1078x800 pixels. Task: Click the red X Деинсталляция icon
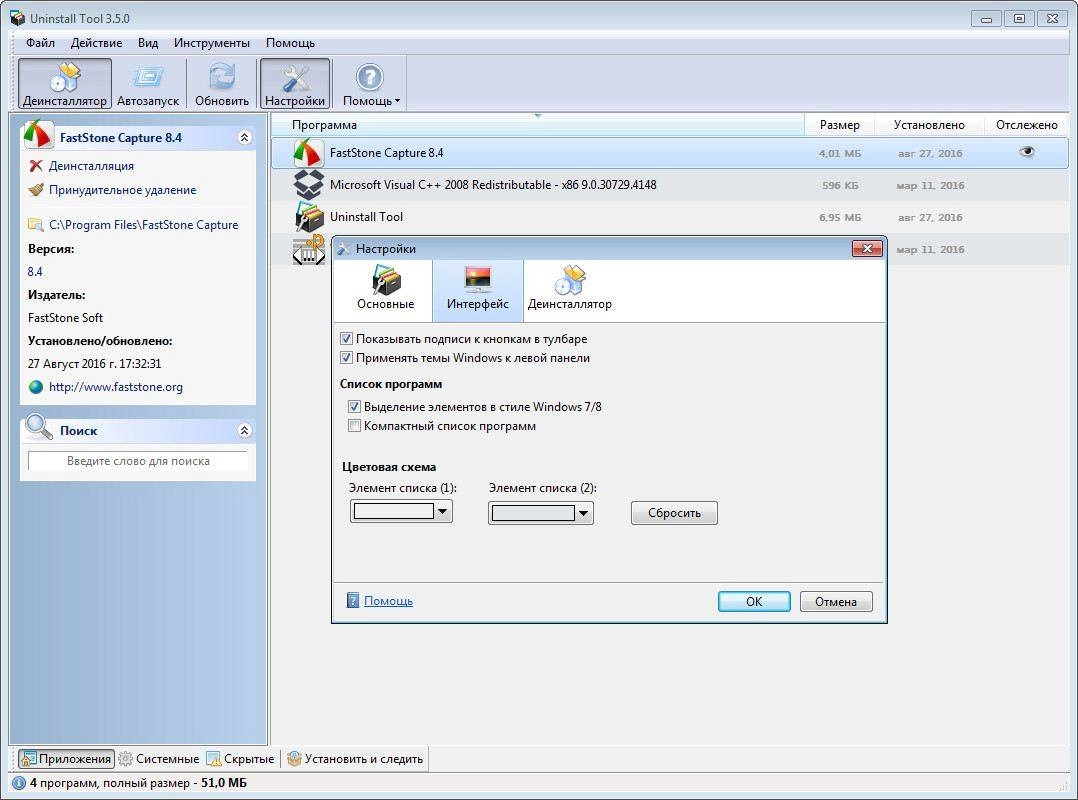(x=36, y=166)
